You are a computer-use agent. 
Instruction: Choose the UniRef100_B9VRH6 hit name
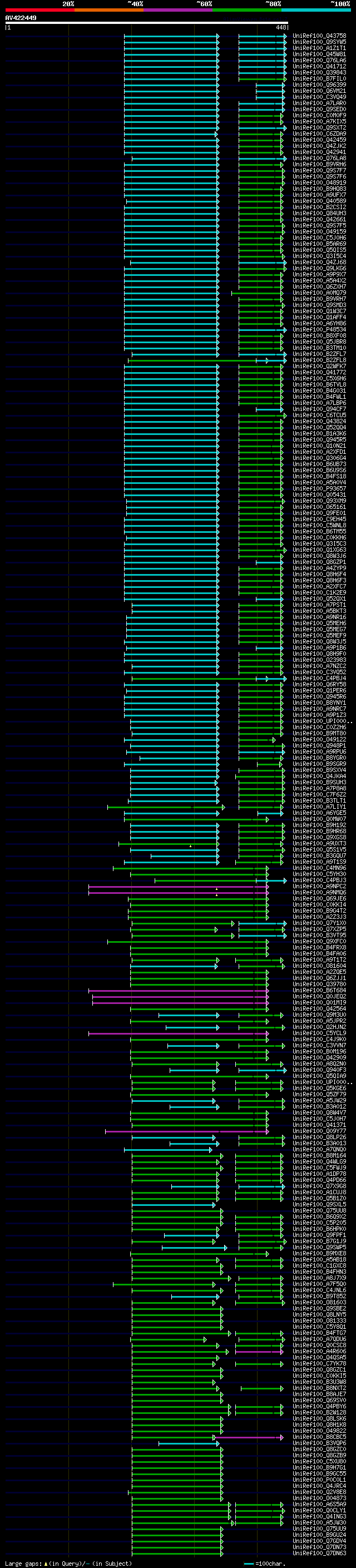[x=319, y=164]
